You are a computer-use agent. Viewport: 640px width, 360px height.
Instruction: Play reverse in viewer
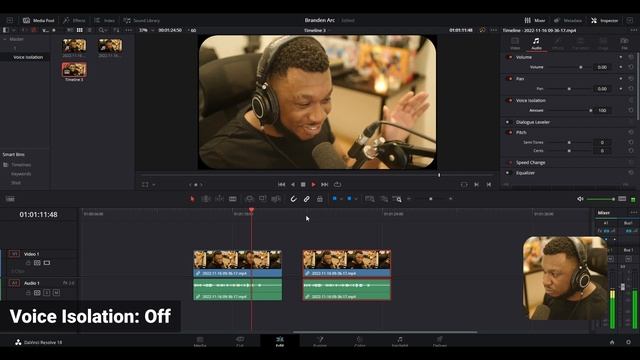tap(293, 185)
